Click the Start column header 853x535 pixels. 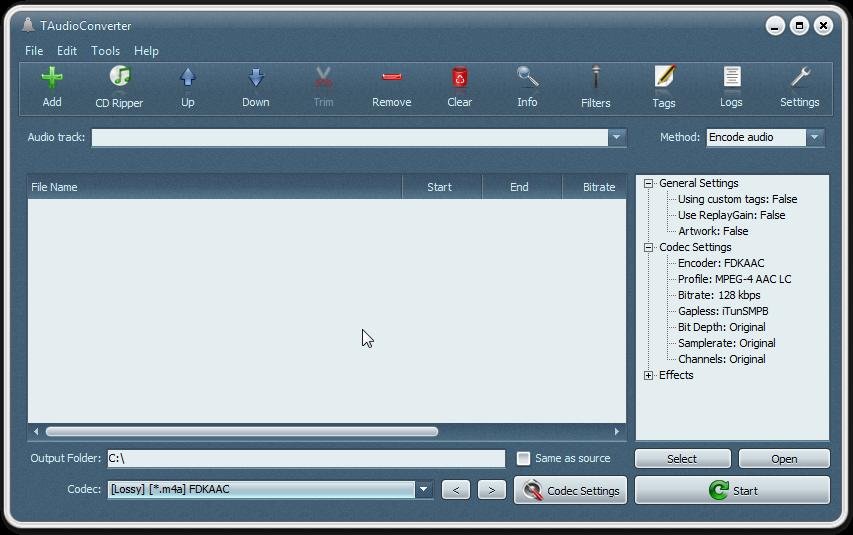click(442, 187)
